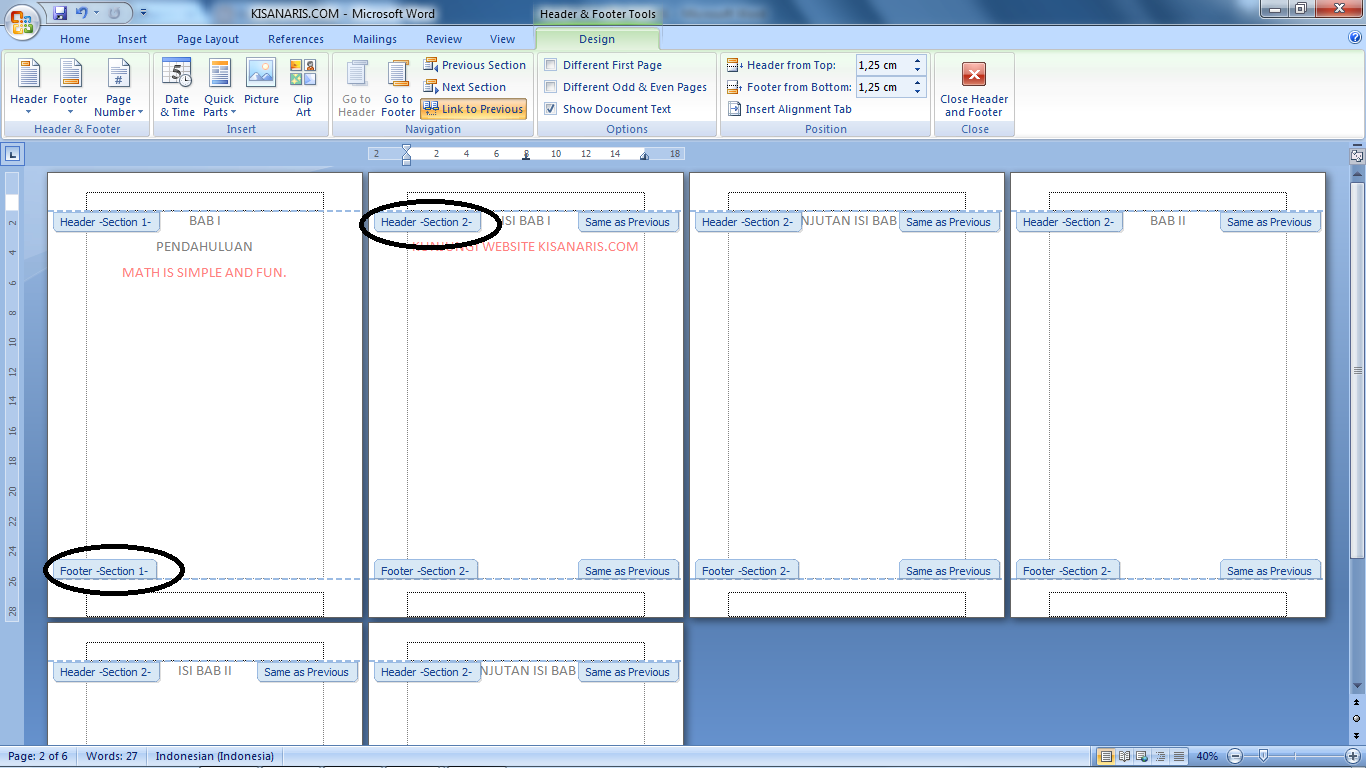Viewport: 1366px width, 768px height.
Task: Customize Quick Access Toolbar dropdown
Action: click(143, 13)
